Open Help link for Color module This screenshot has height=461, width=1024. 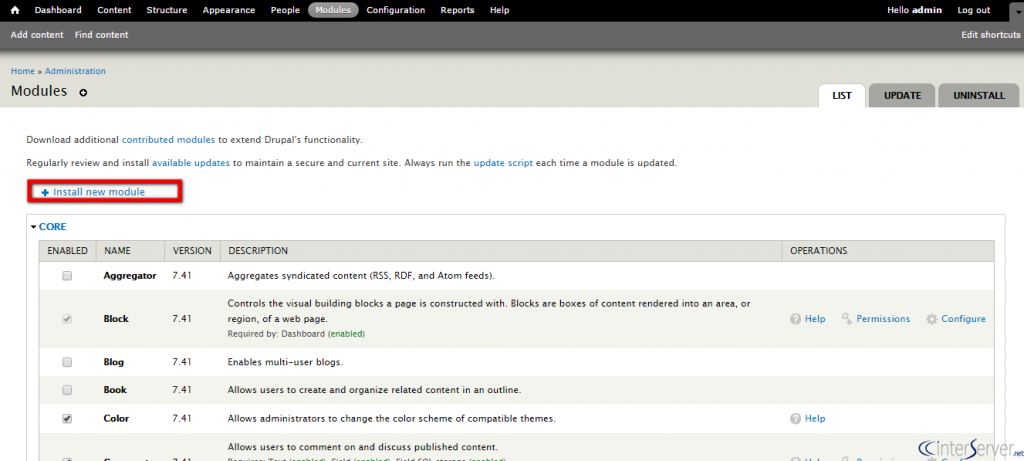(x=815, y=419)
